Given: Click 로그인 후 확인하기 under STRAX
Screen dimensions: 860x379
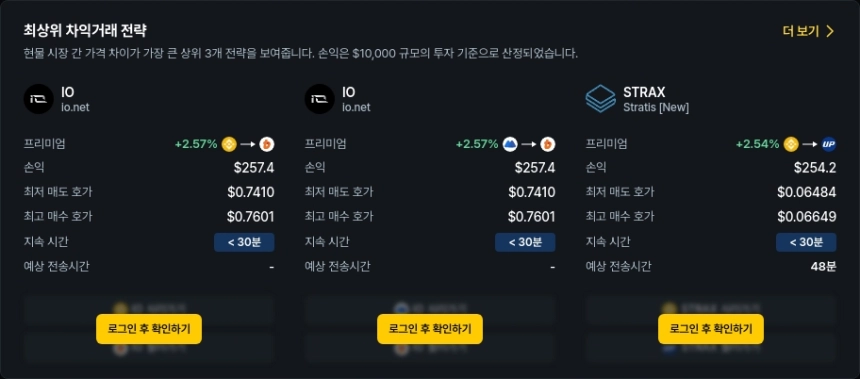Looking at the screenshot, I should click(x=711, y=329).
